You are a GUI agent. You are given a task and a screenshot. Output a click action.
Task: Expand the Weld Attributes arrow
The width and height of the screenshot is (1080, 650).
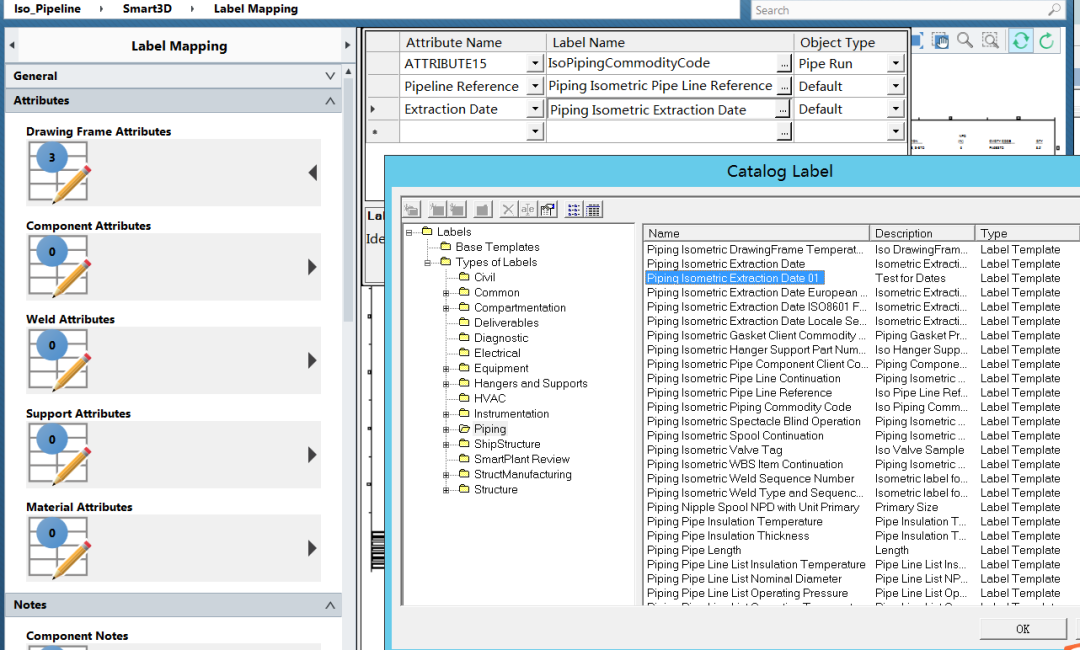(x=312, y=360)
